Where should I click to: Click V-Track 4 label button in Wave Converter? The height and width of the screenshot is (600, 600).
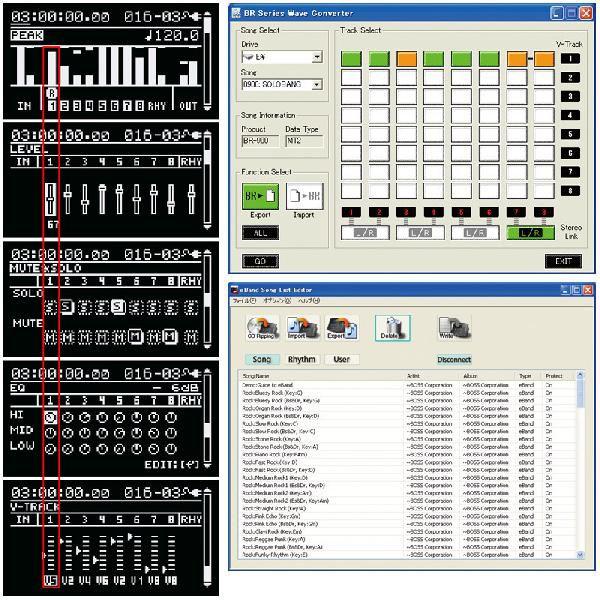click(x=570, y=115)
